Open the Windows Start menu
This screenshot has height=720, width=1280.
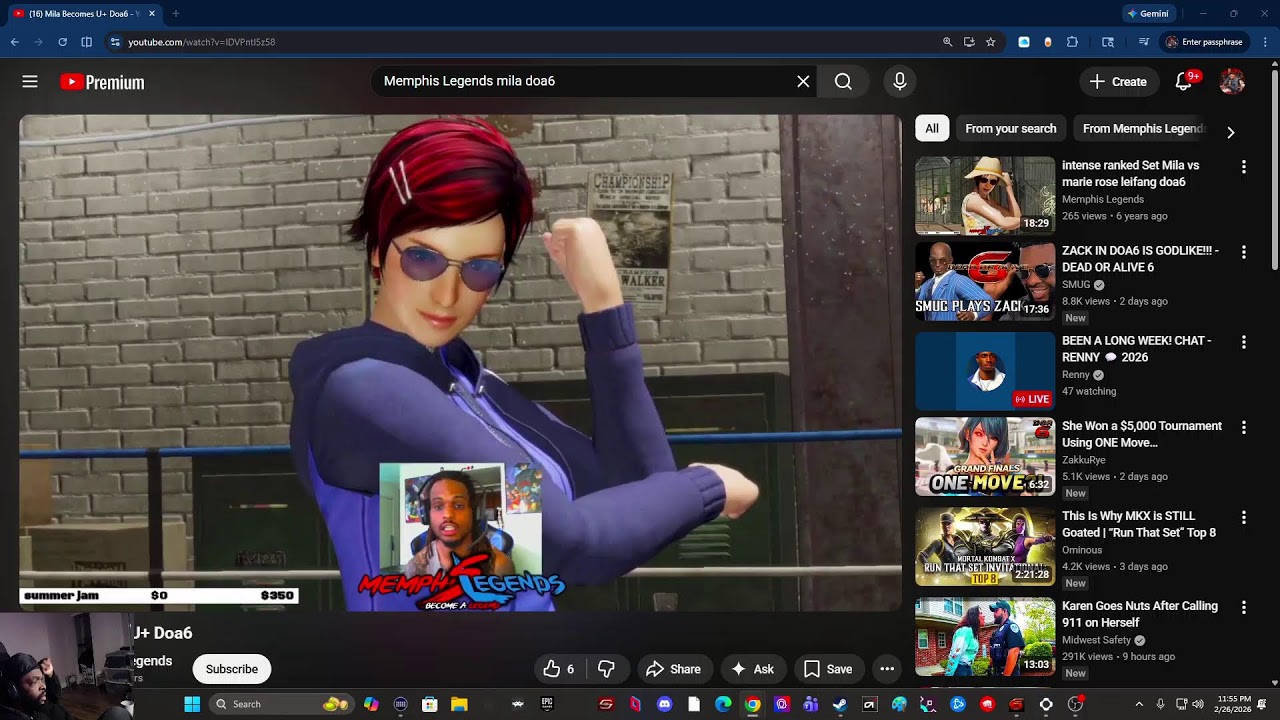click(192, 704)
